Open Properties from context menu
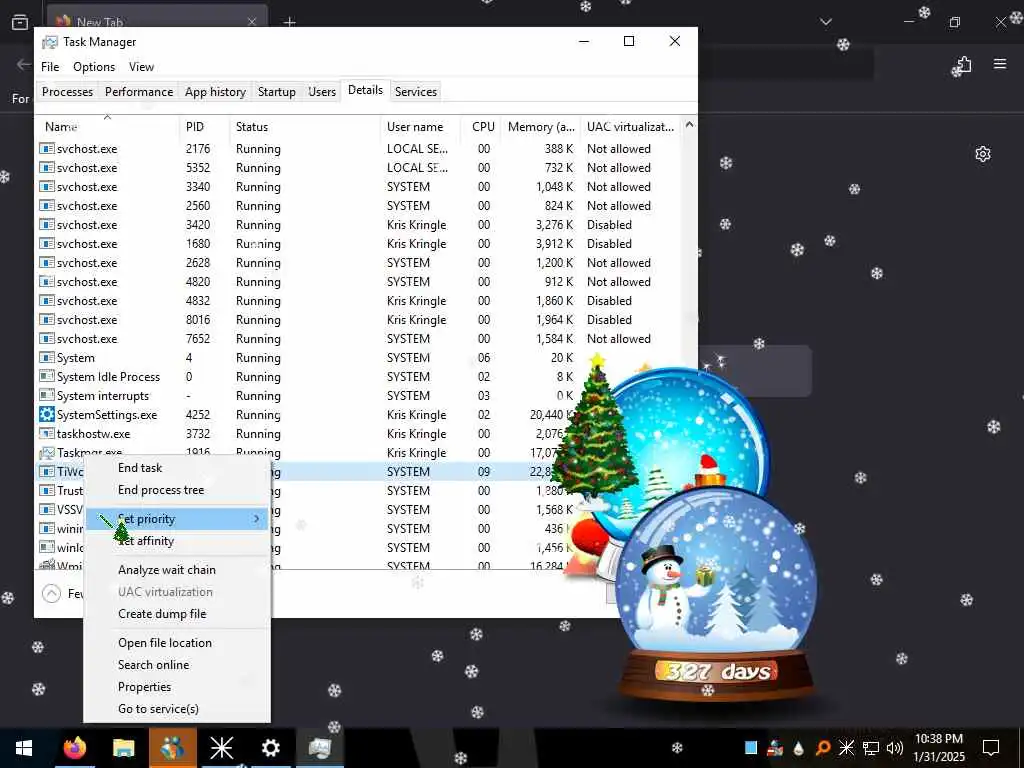The width and height of the screenshot is (1024, 768). pos(177,687)
